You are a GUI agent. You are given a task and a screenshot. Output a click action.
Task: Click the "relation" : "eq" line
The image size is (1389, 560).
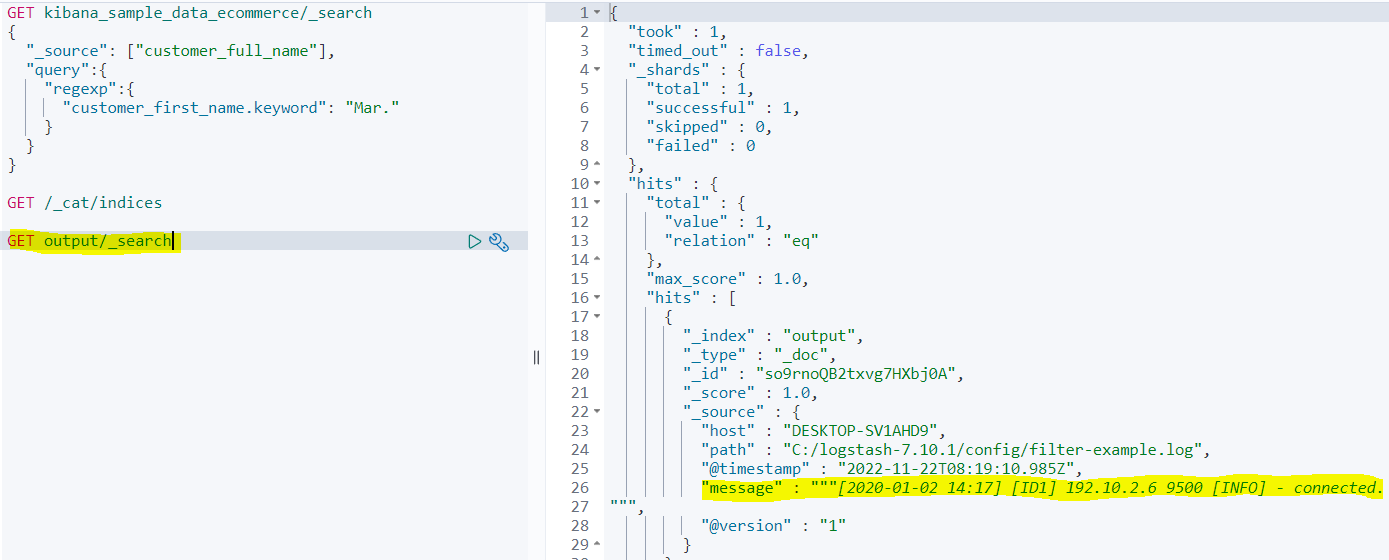click(x=741, y=241)
